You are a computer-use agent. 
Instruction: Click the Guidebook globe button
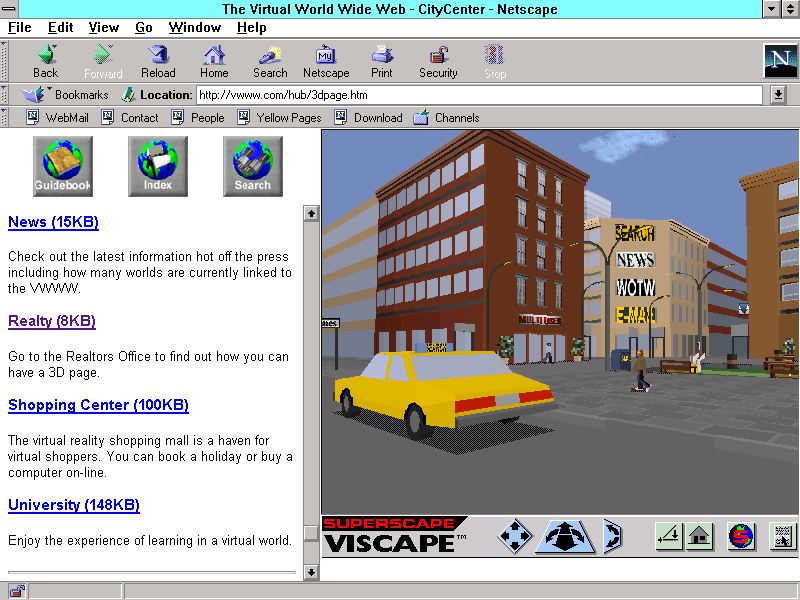pyautogui.click(x=63, y=166)
